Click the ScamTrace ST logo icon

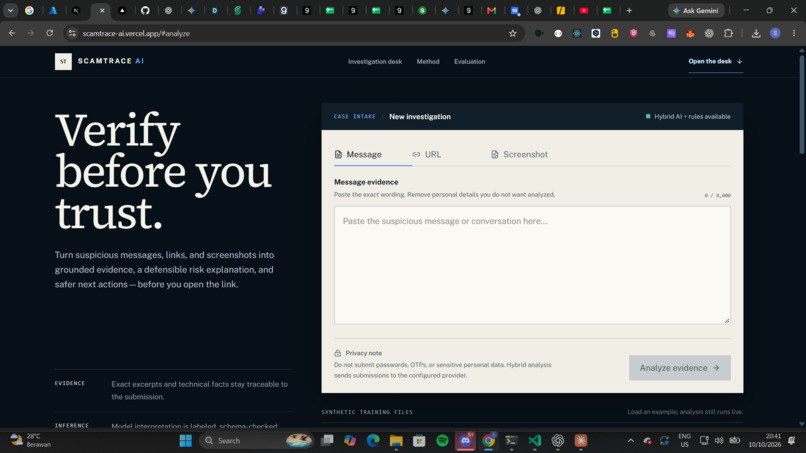(63, 61)
